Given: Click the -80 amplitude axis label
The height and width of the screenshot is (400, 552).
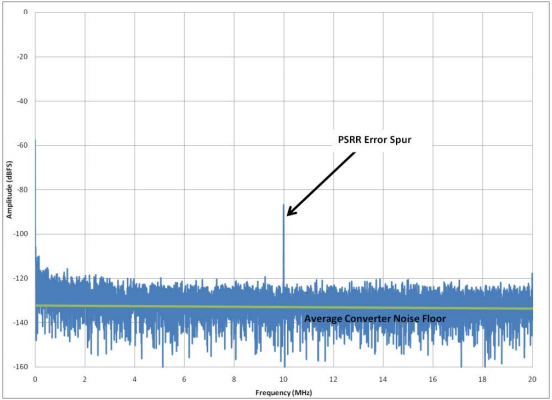Looking at the screenshot, I should tap(23, 189).
